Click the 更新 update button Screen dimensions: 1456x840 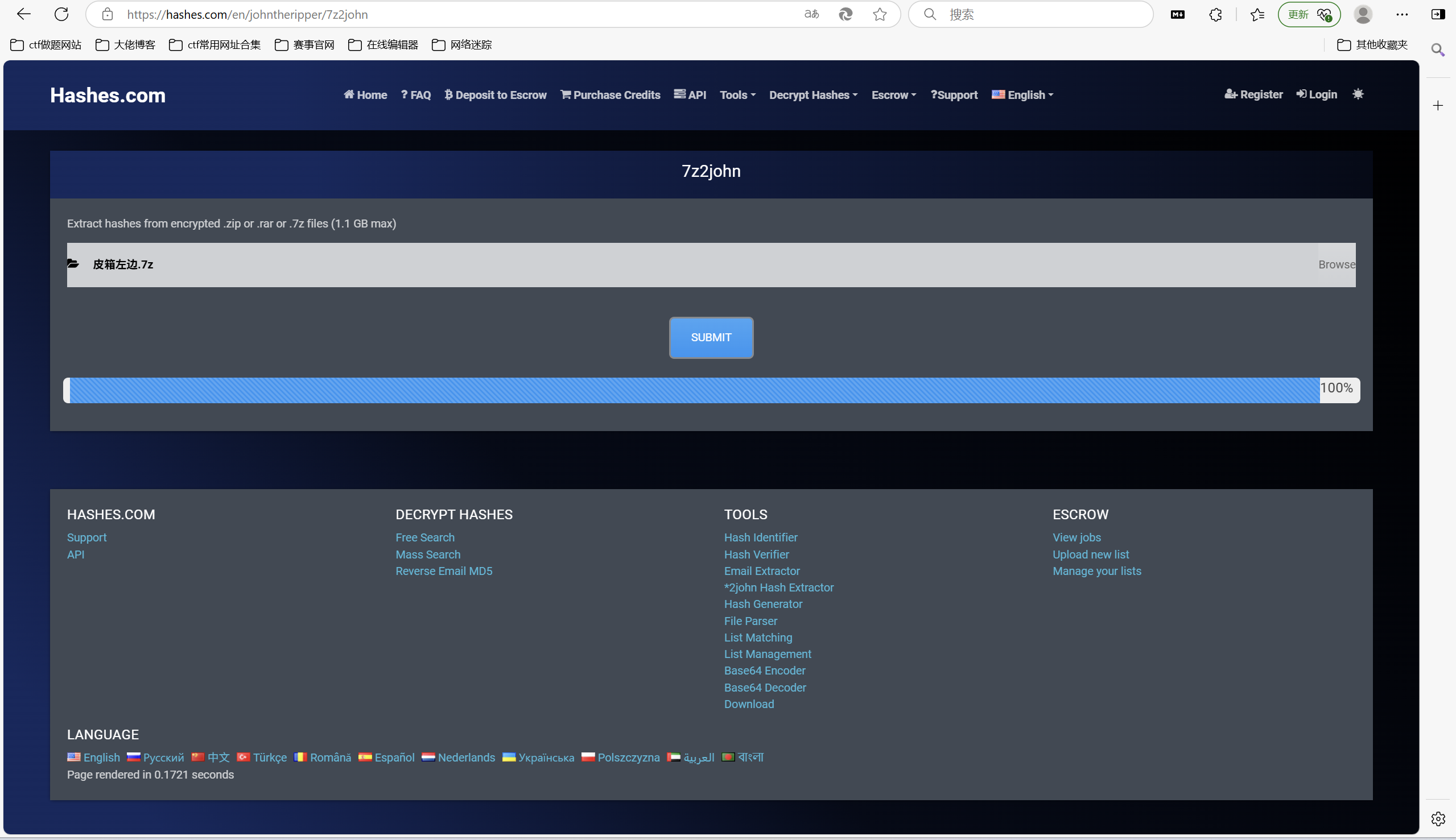(1308, 14)
